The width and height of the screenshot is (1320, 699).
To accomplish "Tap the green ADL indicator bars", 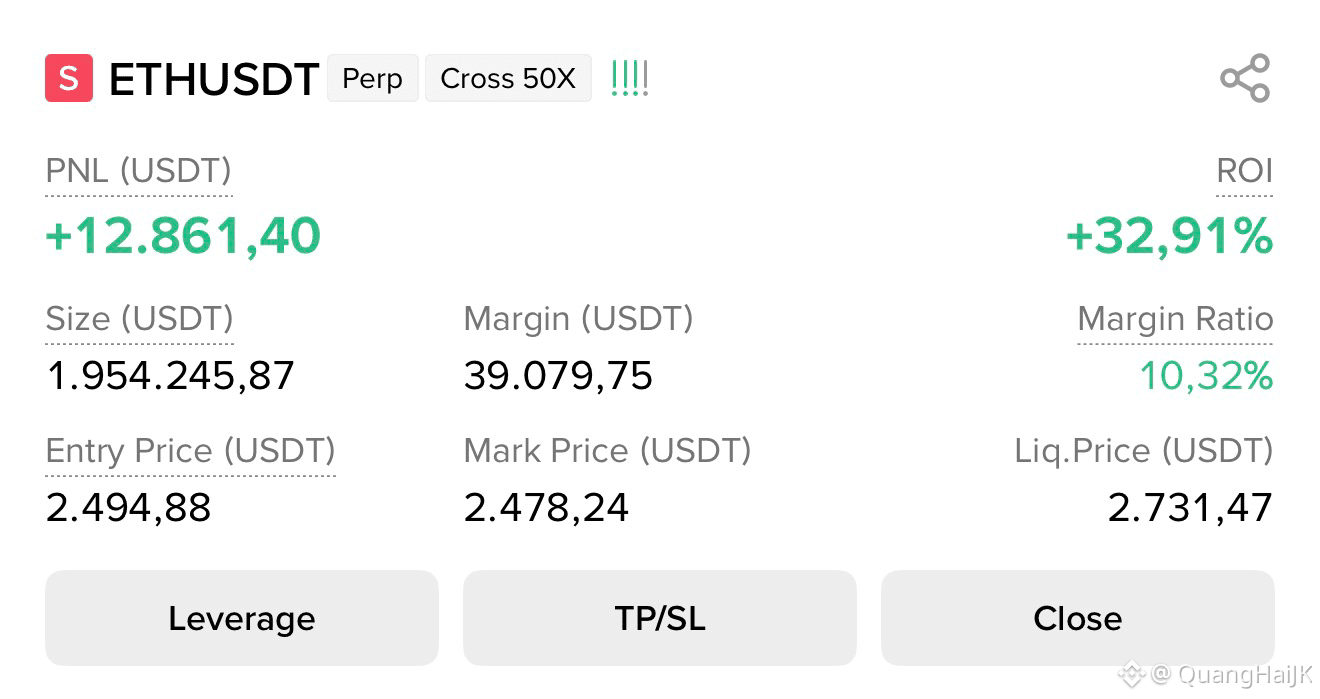I will tap(629, 78).
